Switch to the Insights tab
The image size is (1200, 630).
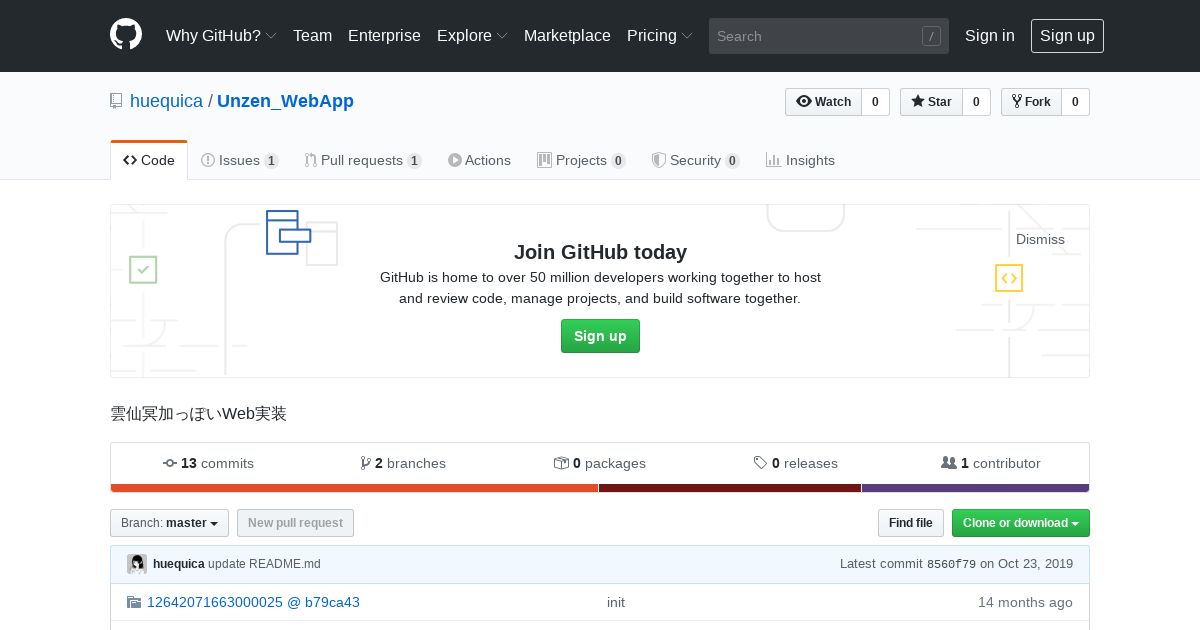click(x=800, y=160)
